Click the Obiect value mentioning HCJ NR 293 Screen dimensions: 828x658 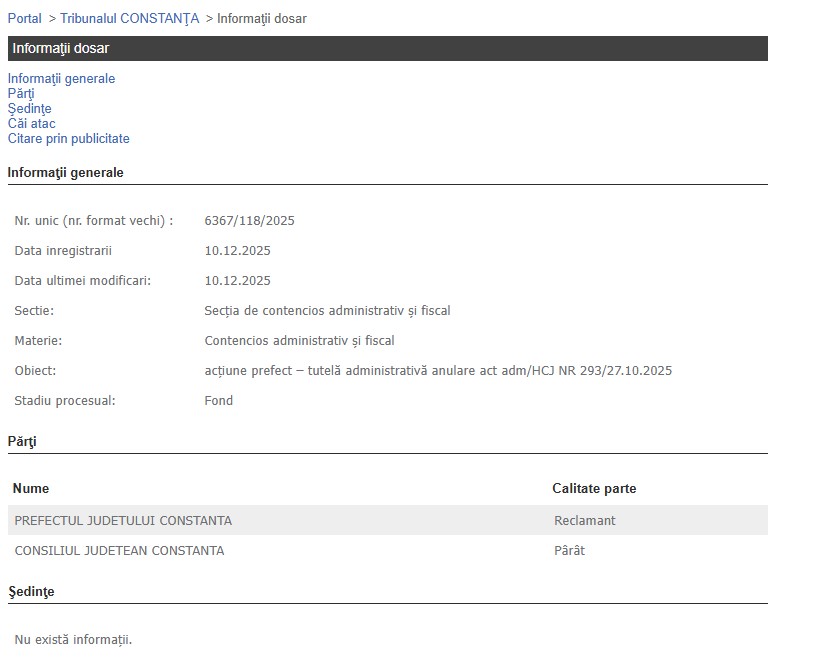tap(437, 371)
